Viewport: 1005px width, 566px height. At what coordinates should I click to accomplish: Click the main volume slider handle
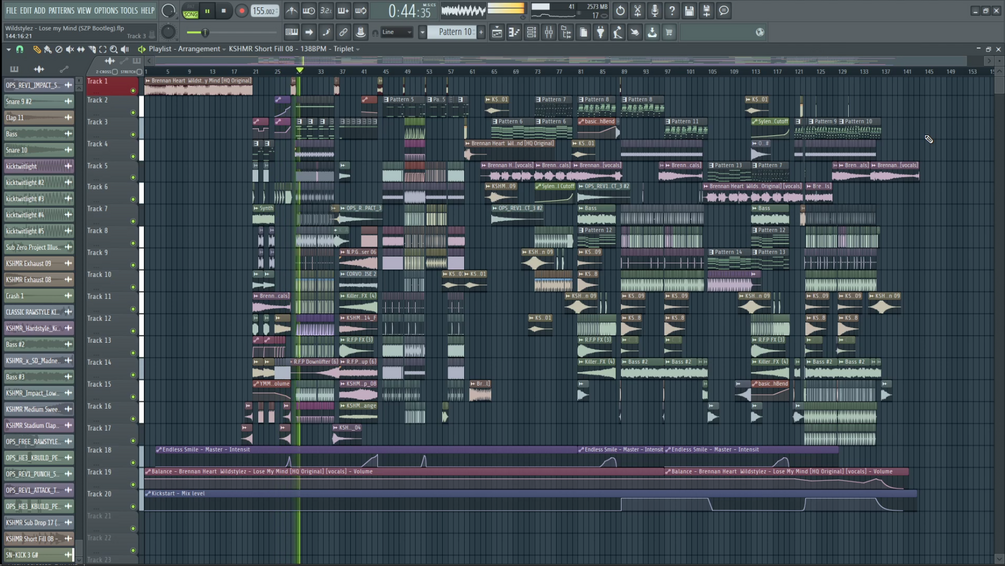point(205,32)
